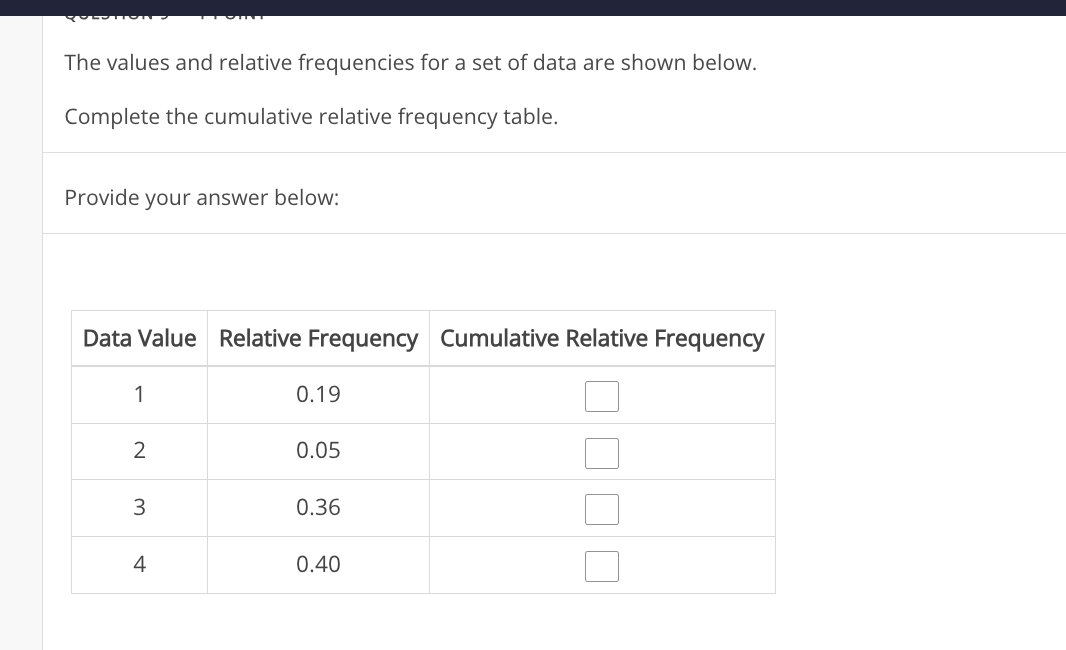Click the Cumulative Relative Frequency header

tap(602, 338)
